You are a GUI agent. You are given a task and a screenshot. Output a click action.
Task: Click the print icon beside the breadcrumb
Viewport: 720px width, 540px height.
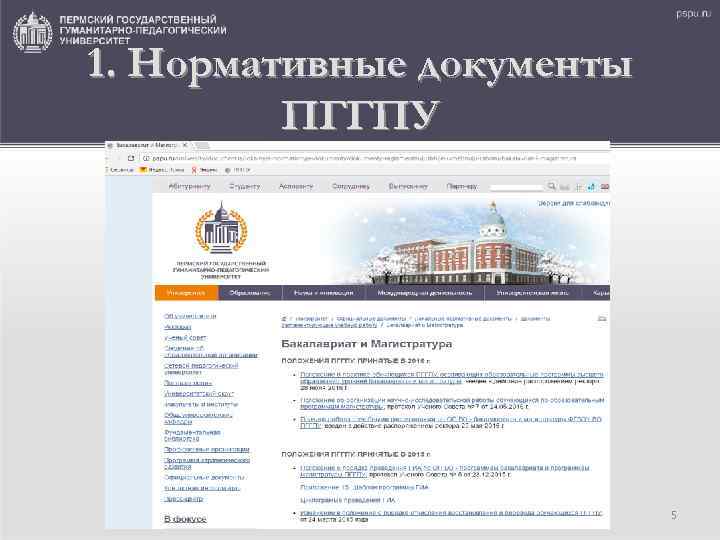[602, 319]
